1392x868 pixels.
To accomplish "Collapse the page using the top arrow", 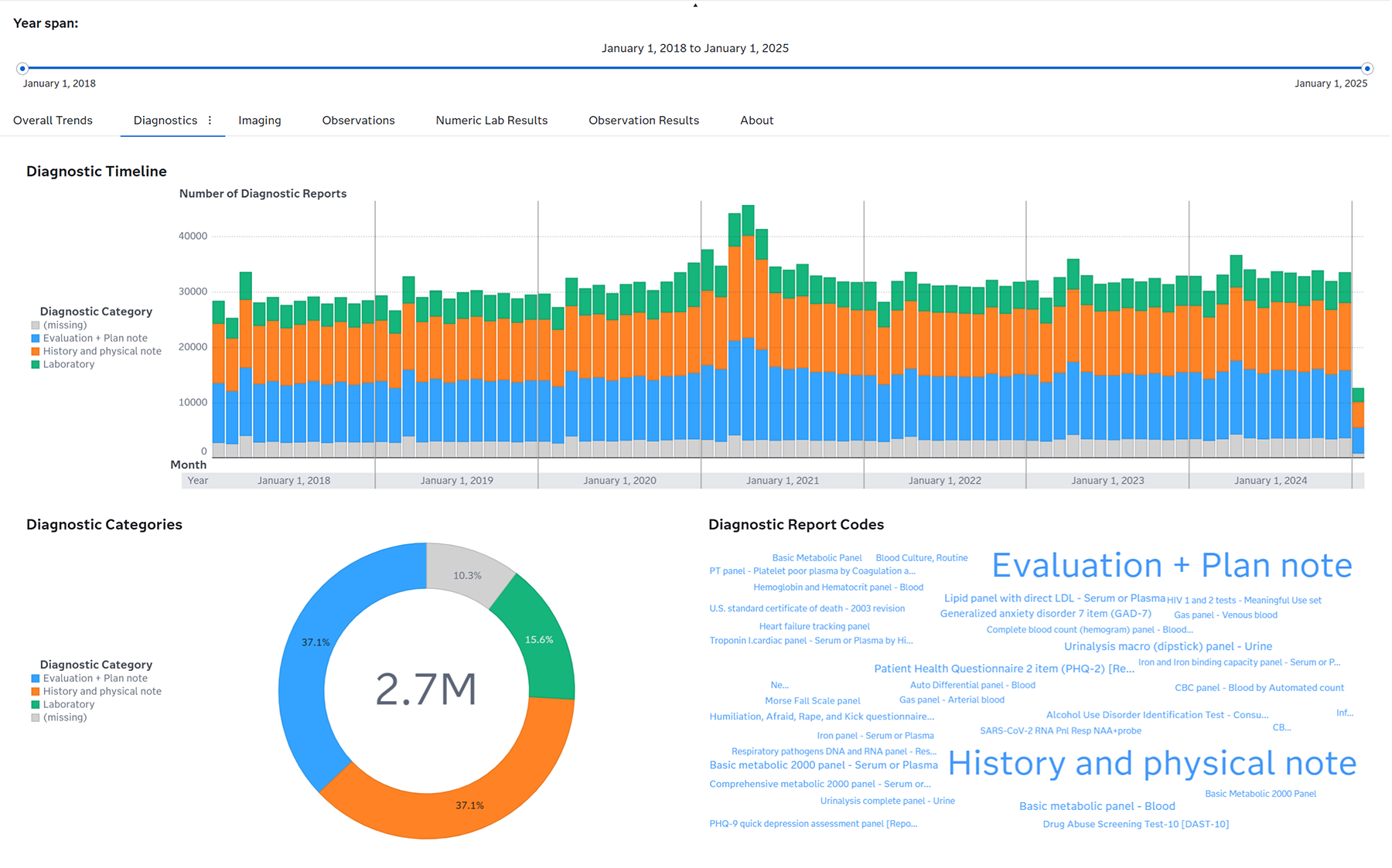I will coord(695,5).
